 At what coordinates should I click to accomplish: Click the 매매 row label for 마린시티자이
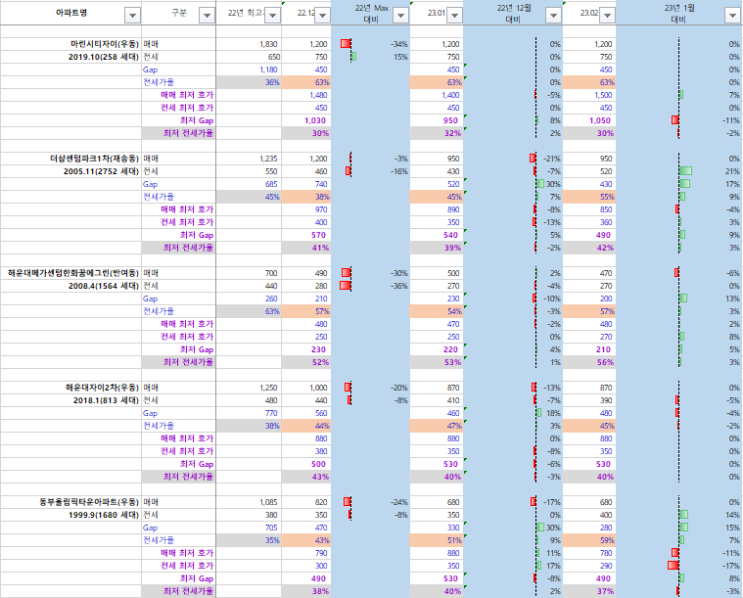(179, 44)
